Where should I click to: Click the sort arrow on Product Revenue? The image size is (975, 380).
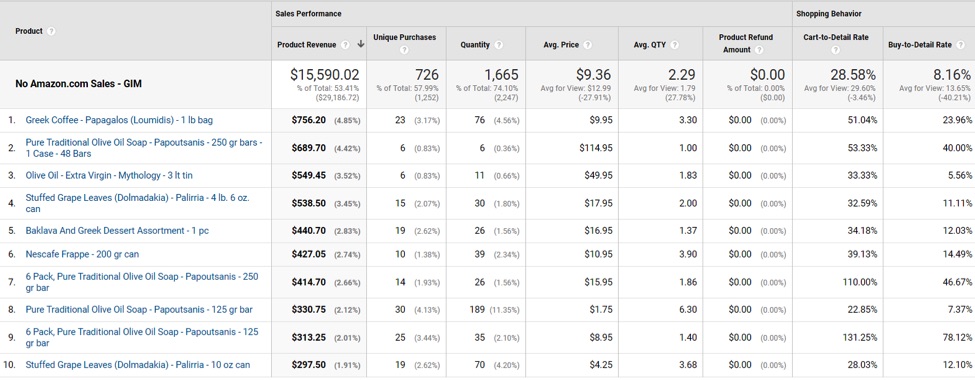point(360,45)
